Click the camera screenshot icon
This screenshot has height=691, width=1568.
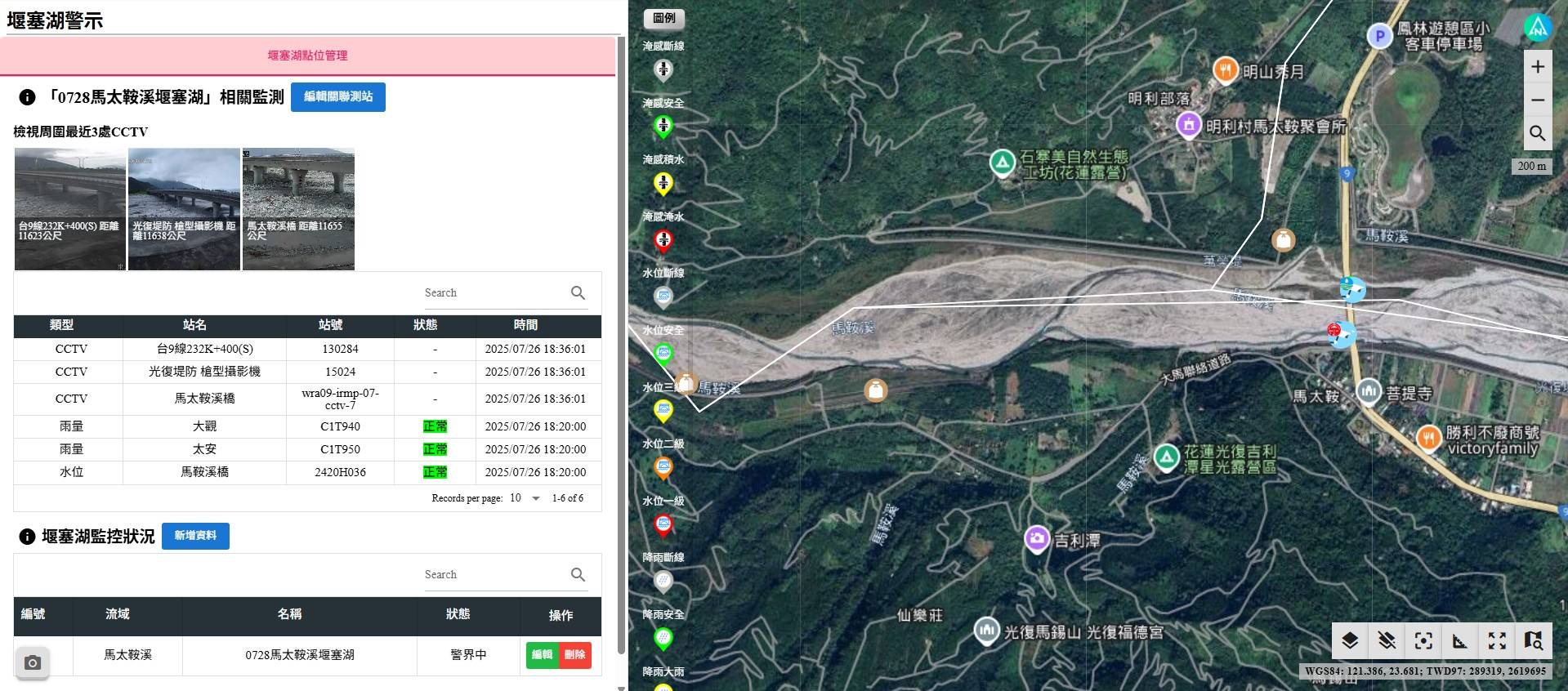(33, 662)
